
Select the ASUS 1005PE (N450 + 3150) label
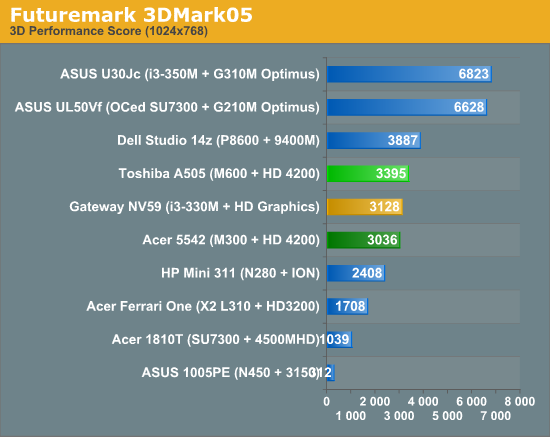pyautogui.click(x=230, y=372)
